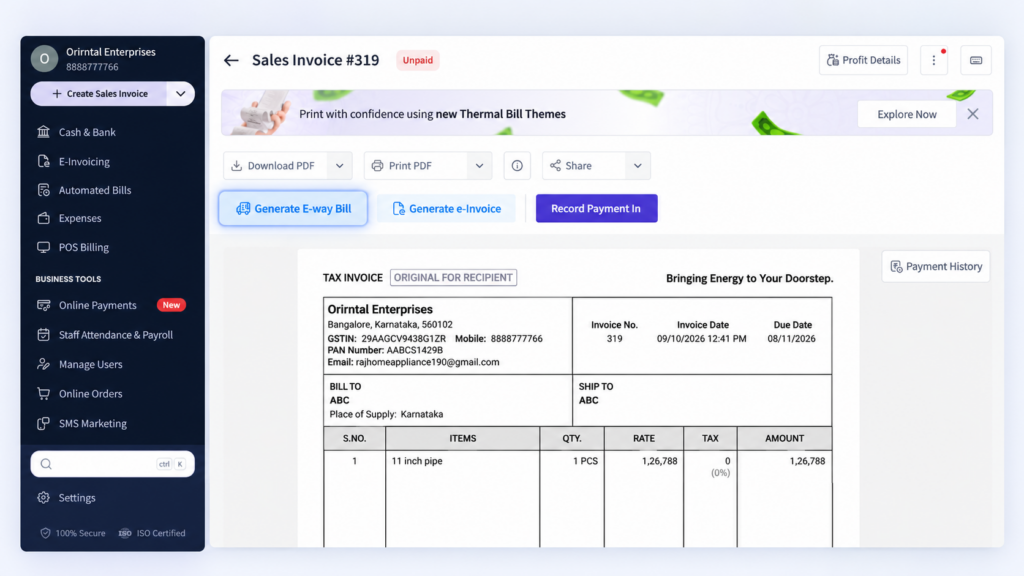
Task: Open the three-dot more options menu
Action: pos(934,60)
